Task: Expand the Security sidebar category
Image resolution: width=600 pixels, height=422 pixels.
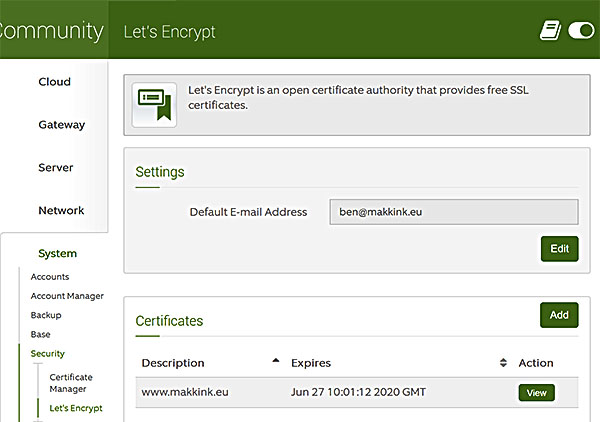Action: 47,354
